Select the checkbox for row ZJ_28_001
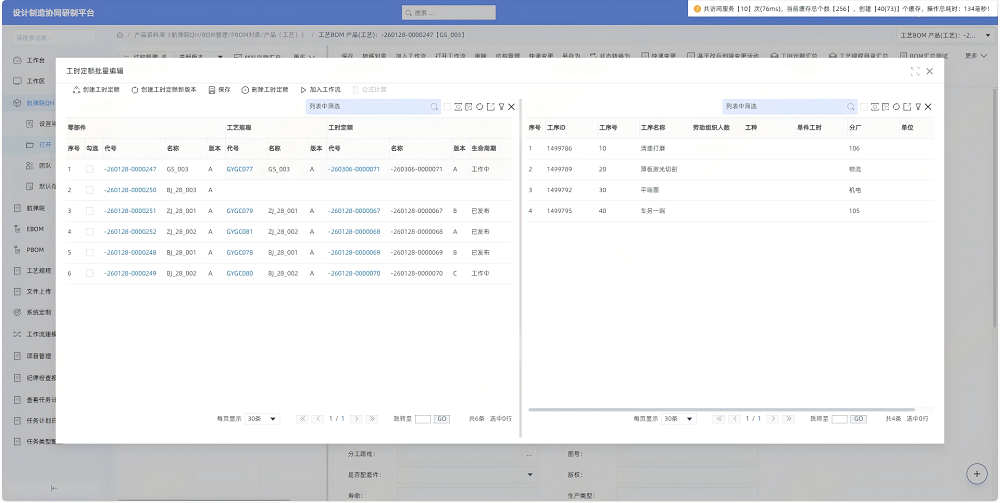Screen dimensions: 1000x503 click(89, 211)
